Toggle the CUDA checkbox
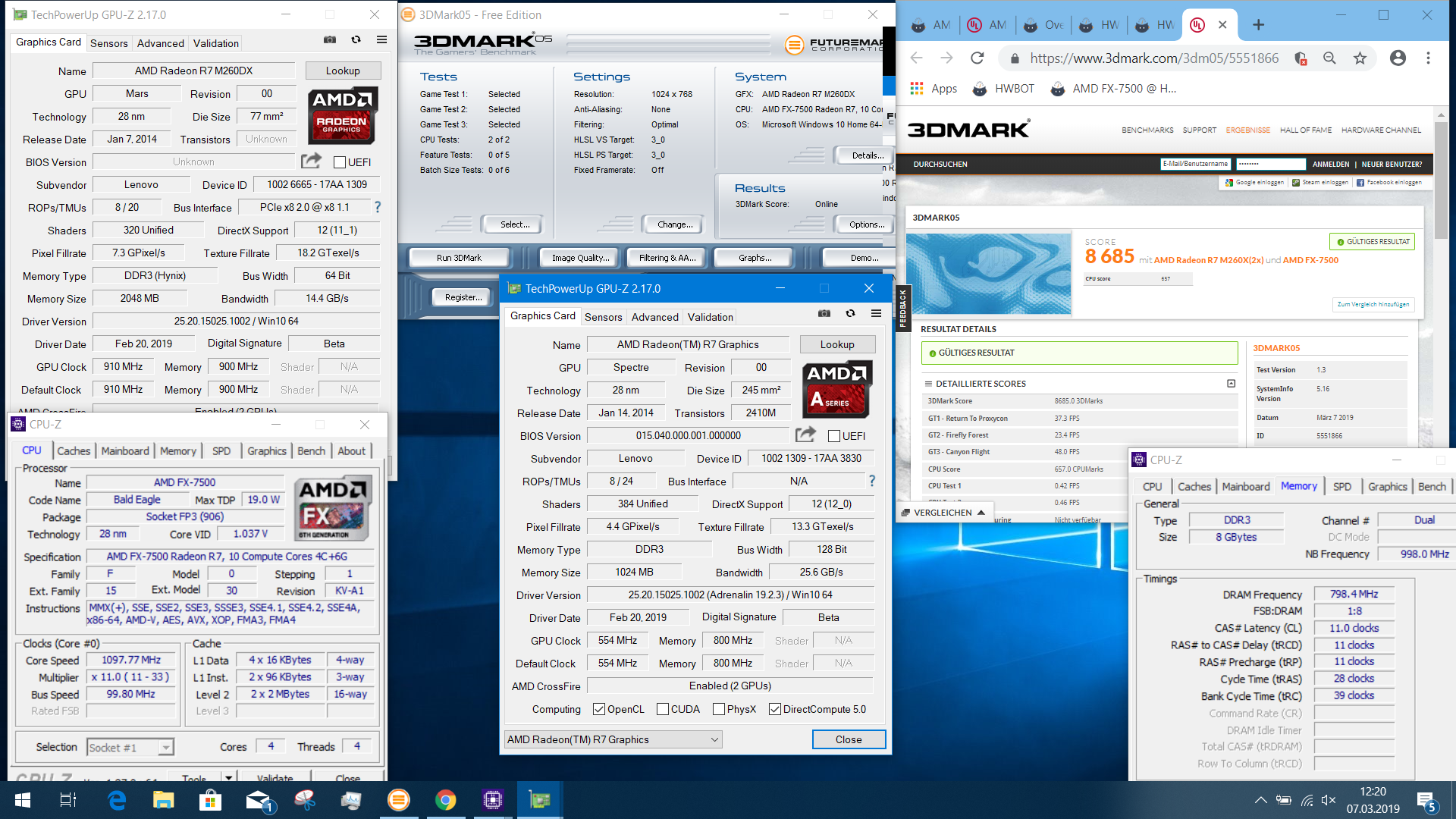This screenshot has width=1456, height=819. [663, 709]
